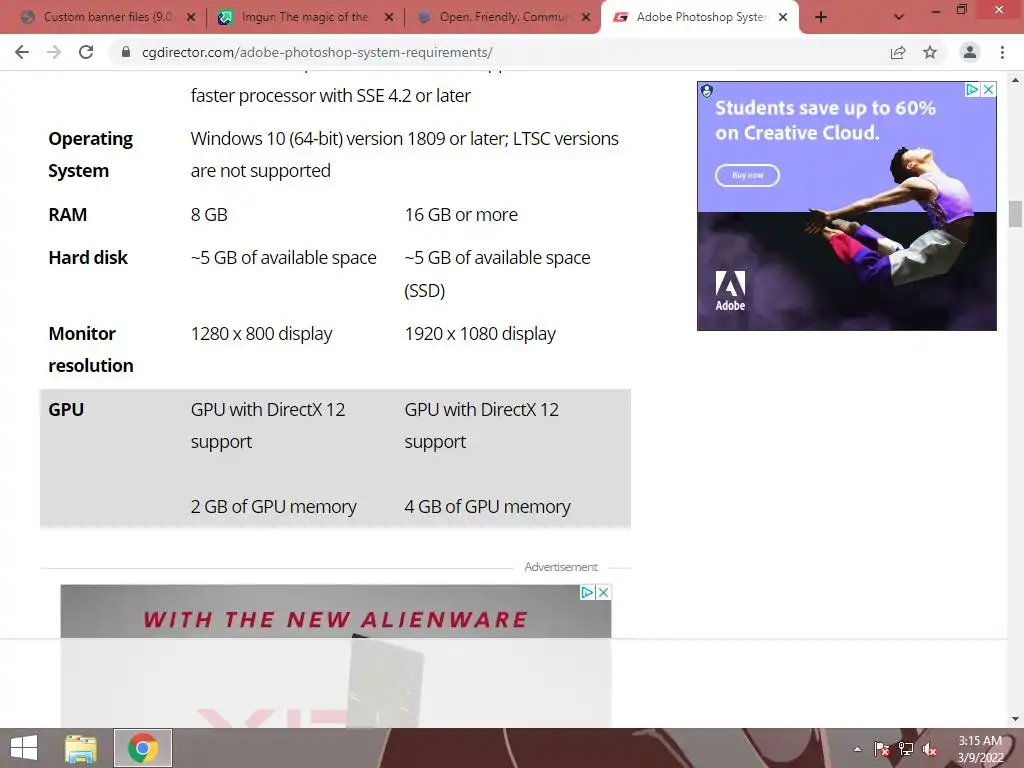
Task: Click the '8 GB' RAM cell
Action: click(x=209, y=215)
